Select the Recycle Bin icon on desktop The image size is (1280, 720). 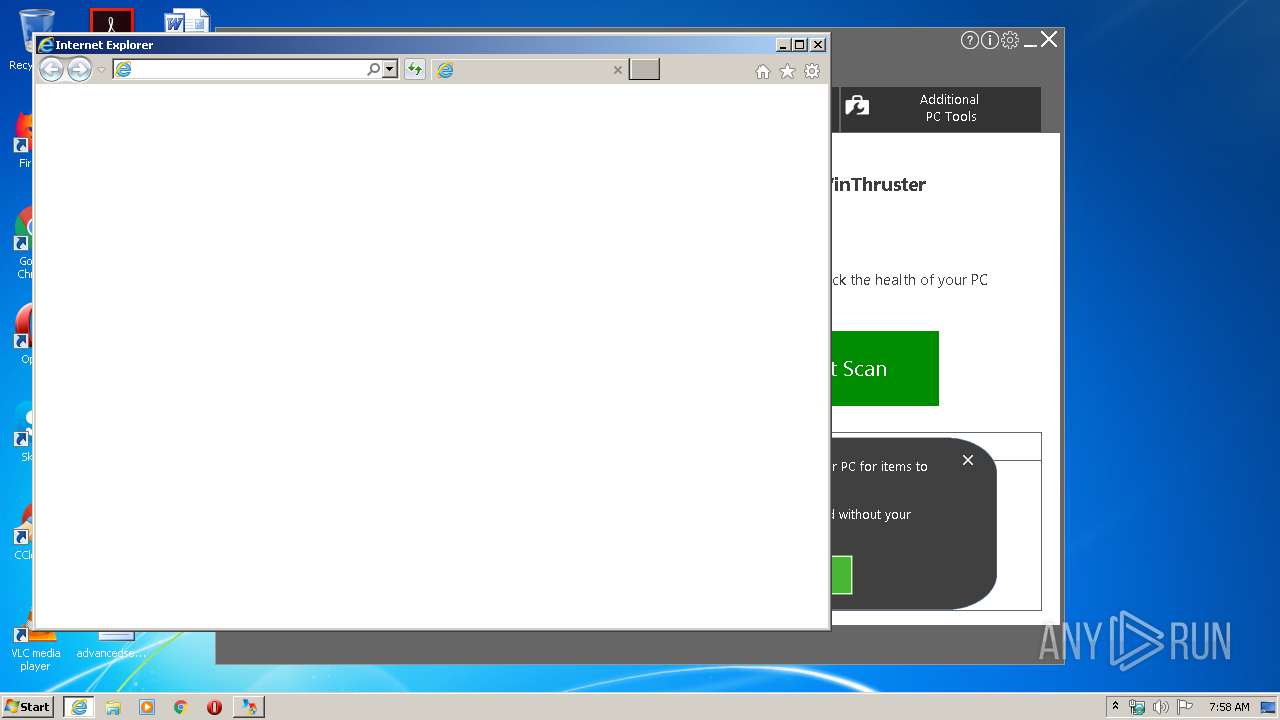[x=35, y=38]
